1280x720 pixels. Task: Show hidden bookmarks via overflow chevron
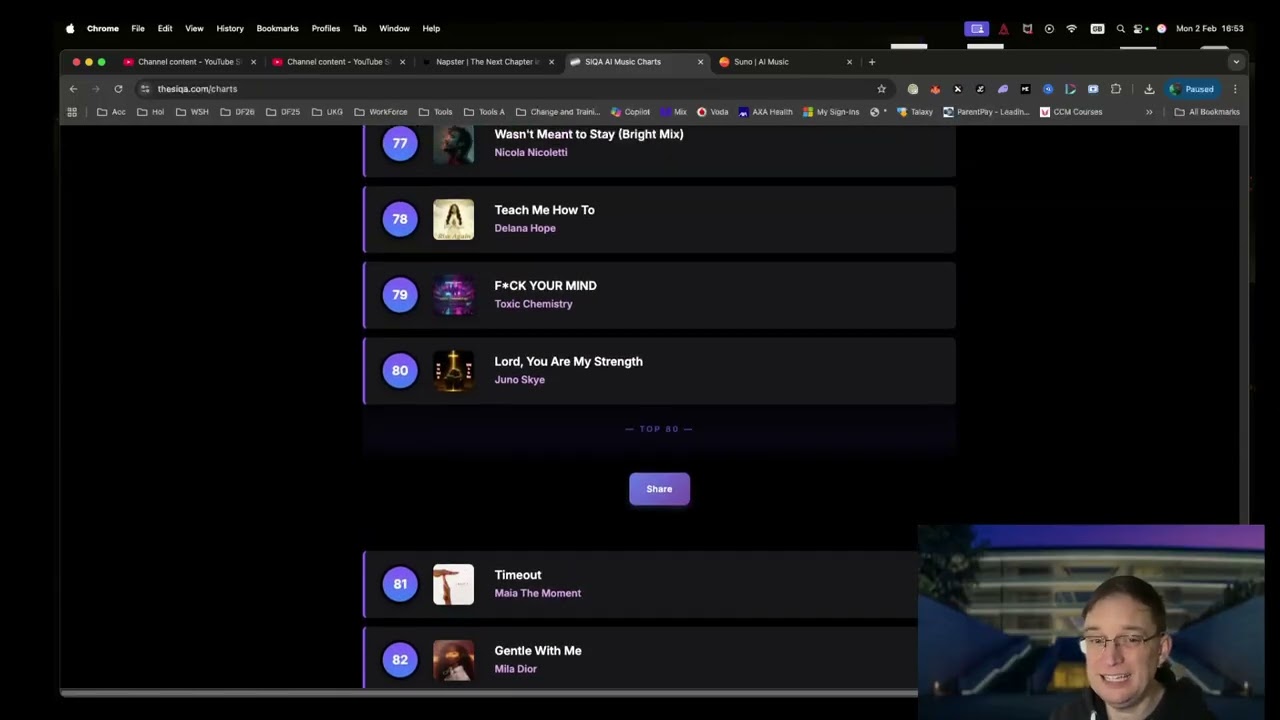click(x=1149, y=112)
